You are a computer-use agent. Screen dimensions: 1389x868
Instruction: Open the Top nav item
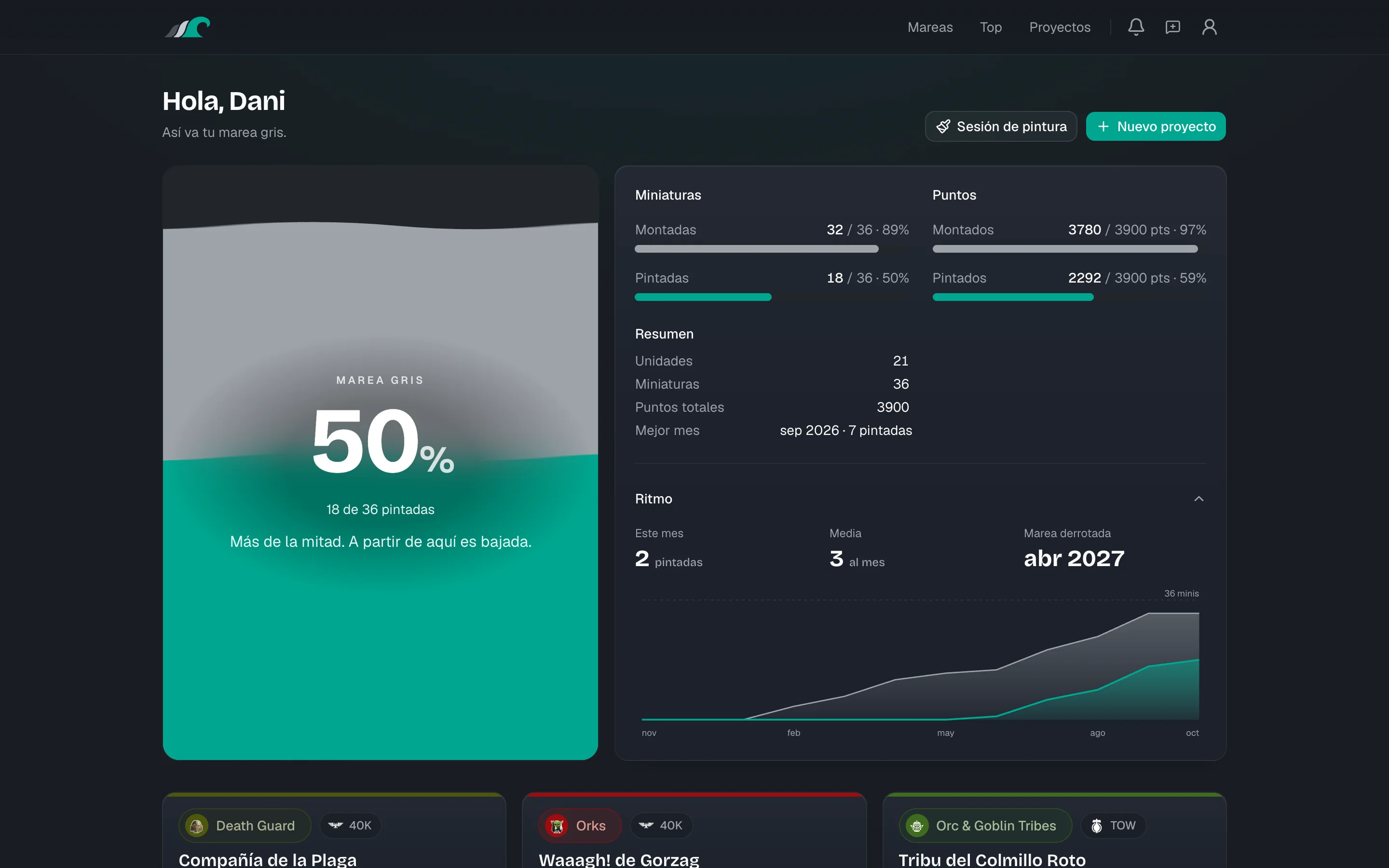[x=991, y=27]
